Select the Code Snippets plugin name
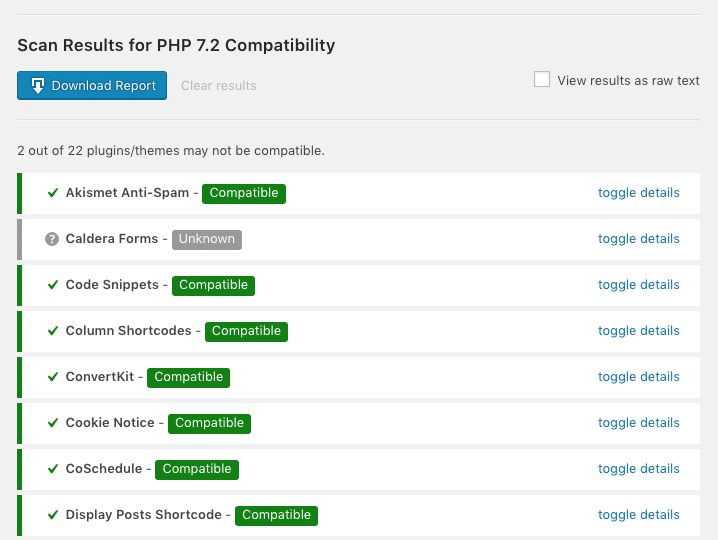The width and height of the screenshot is (718, 540). [112, 285]
